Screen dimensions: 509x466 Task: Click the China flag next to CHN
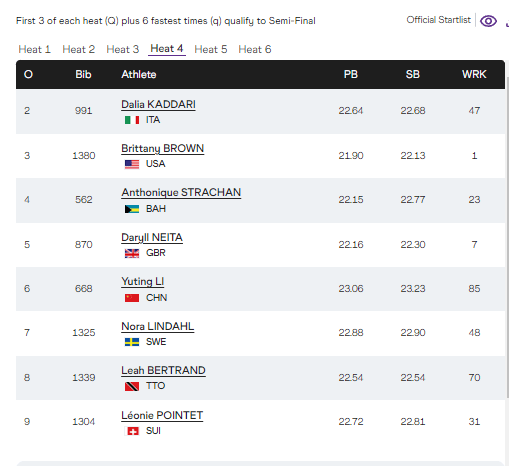click(132, 298)
